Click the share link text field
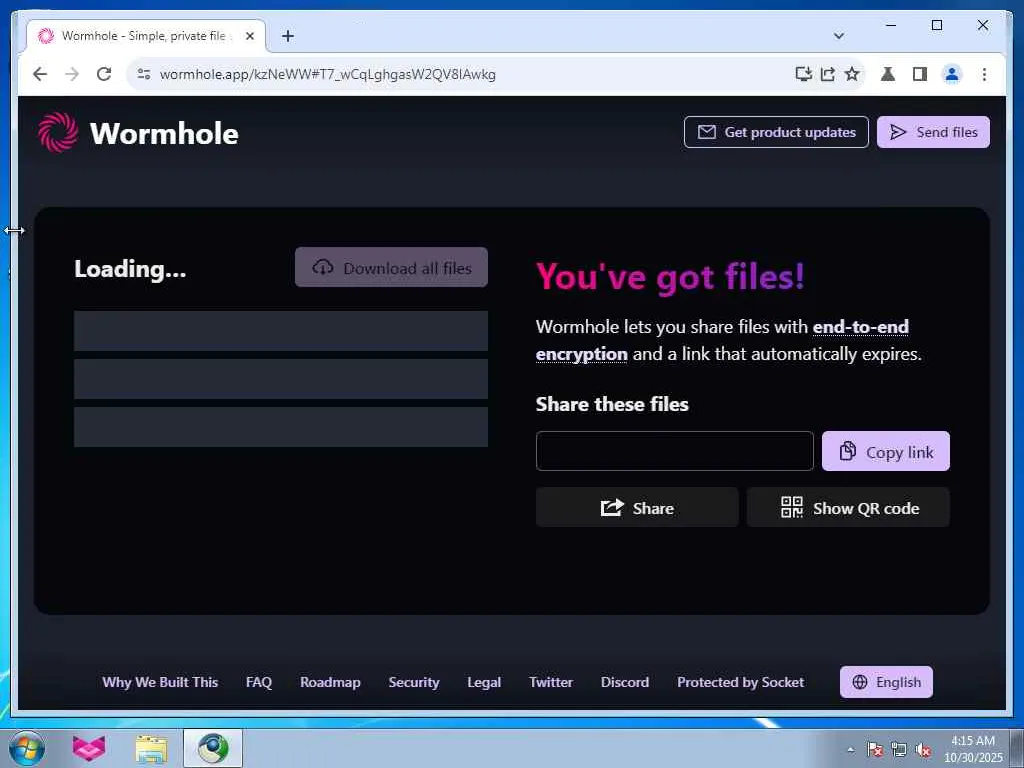 (675, 451)
